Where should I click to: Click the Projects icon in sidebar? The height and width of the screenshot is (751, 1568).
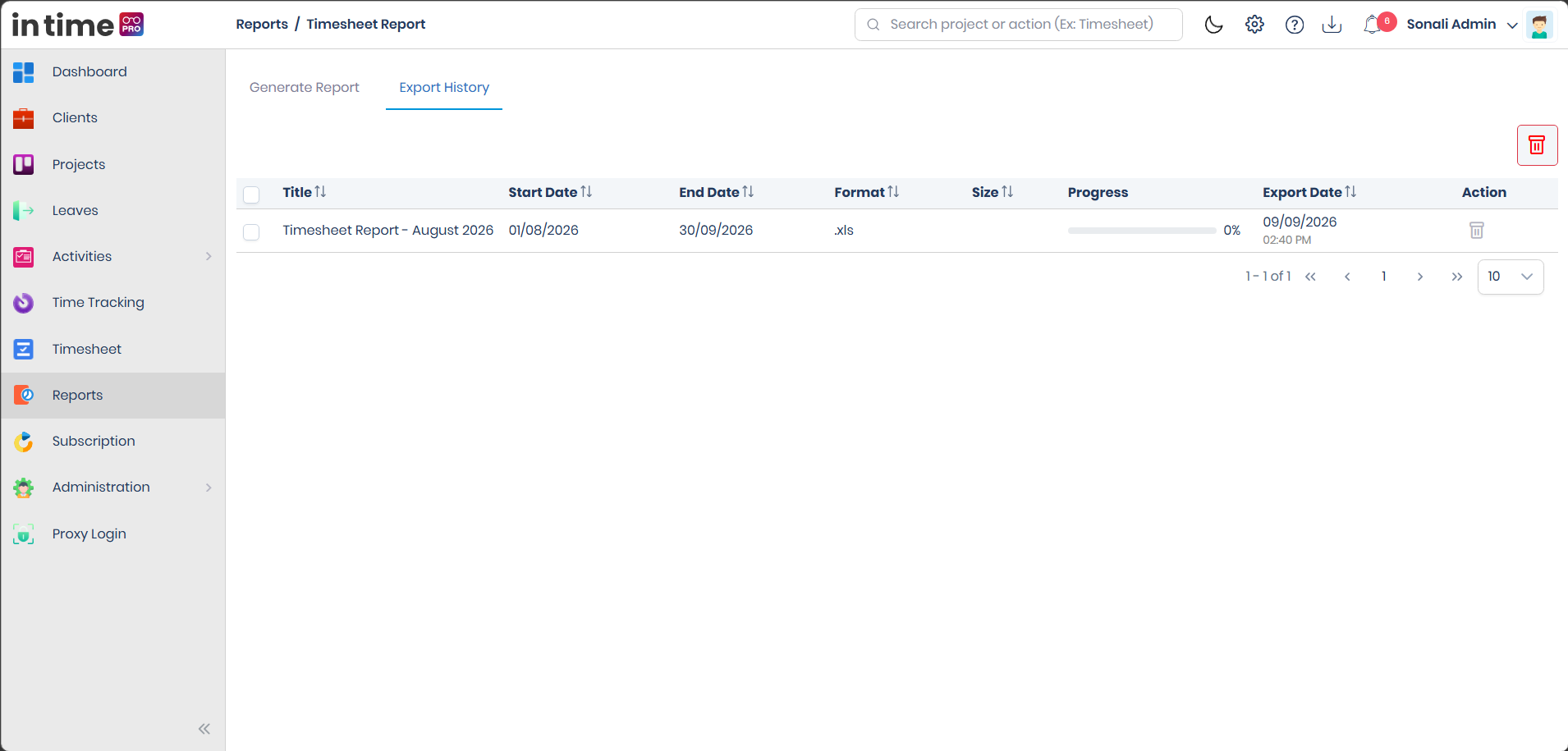[24, 165]
